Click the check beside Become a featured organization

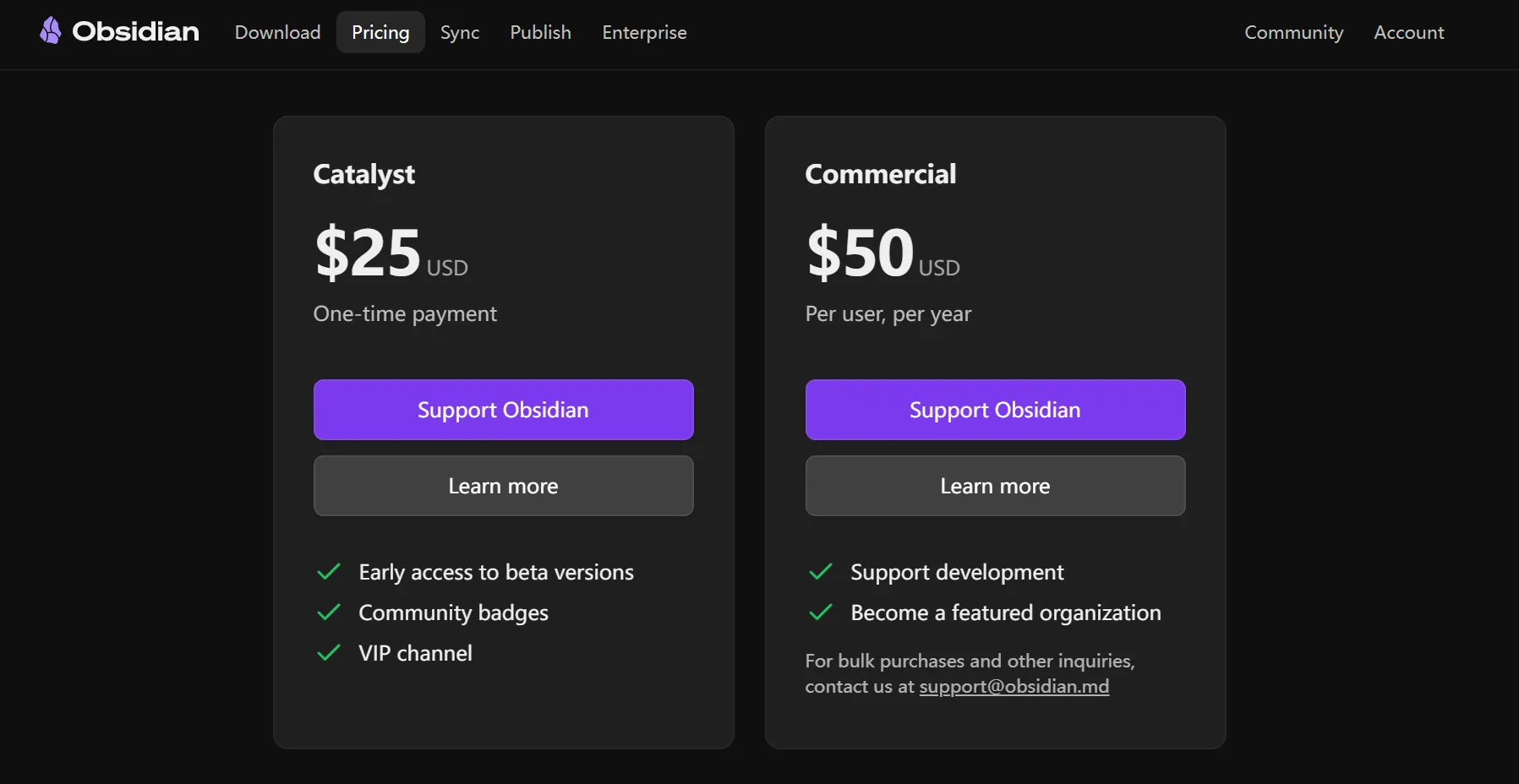pyautogui.click(x=820, y=612)
